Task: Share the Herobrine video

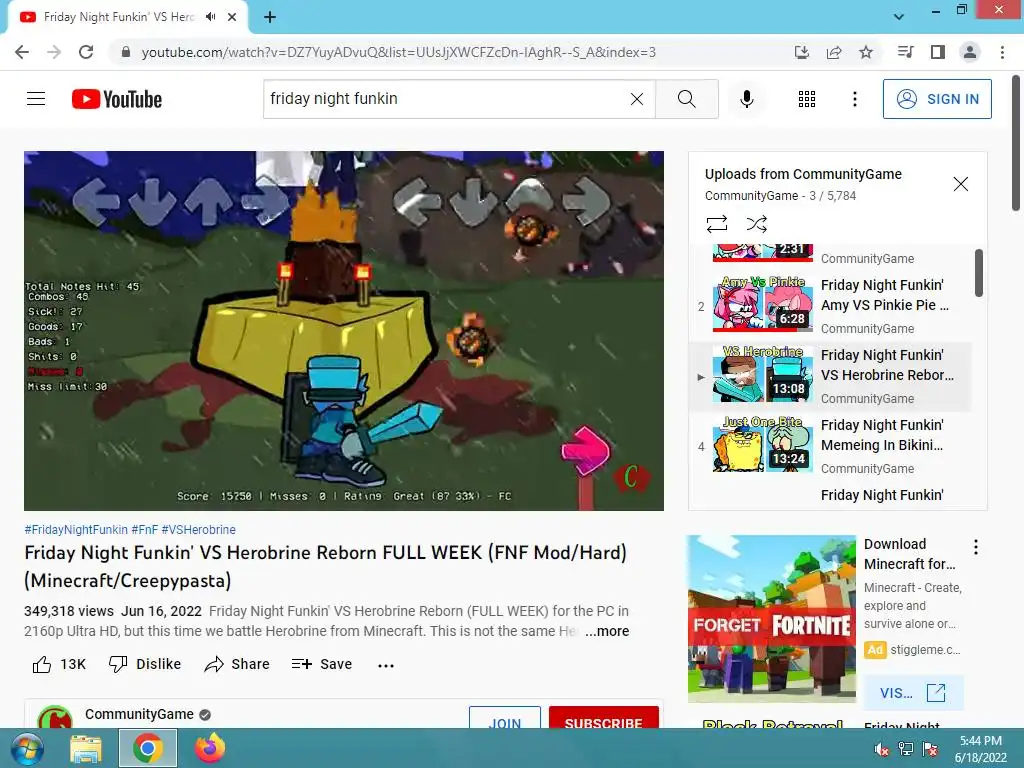Action: point(236,664)
